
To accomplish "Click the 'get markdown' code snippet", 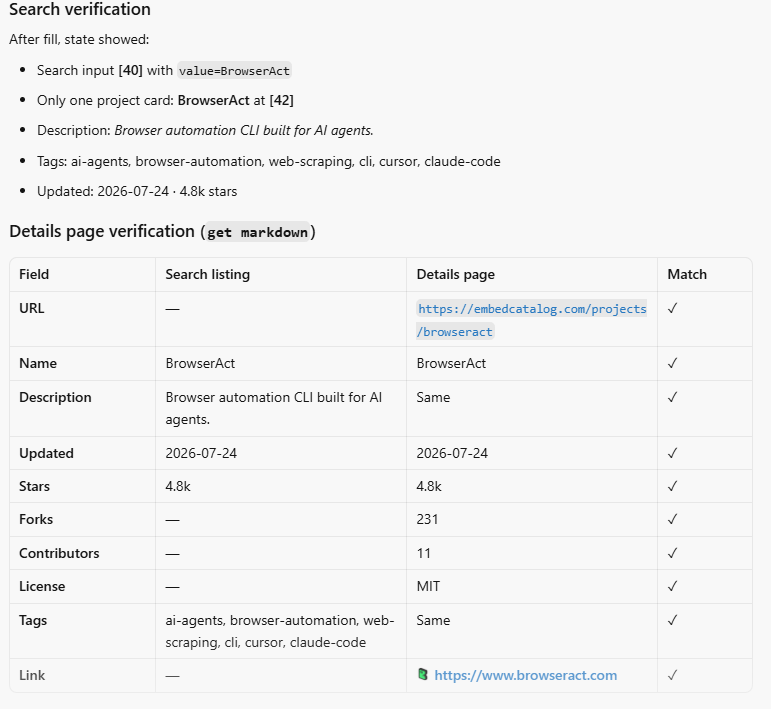I will point(257,232).
